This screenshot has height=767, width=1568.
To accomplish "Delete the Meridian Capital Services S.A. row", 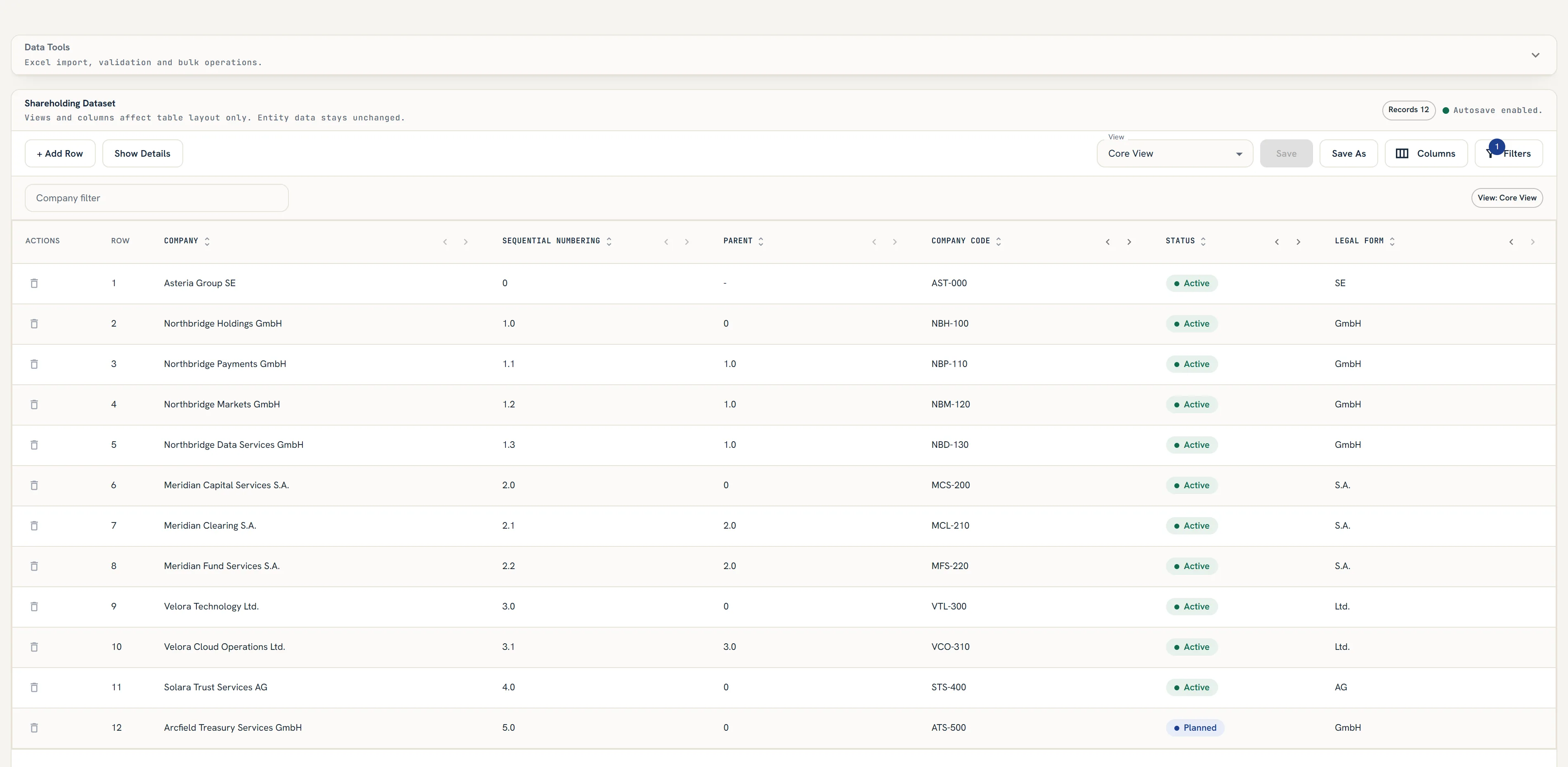I will coord(34,485).
